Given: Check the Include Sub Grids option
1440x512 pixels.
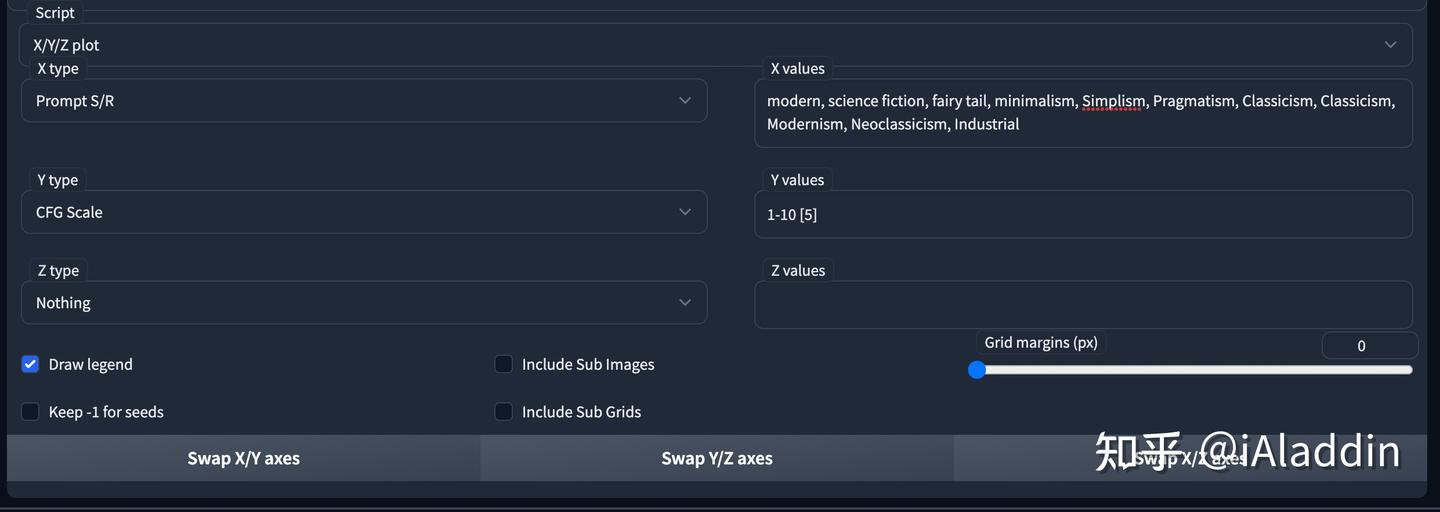Looking at the screenshot, I should [x=504, y=412].
